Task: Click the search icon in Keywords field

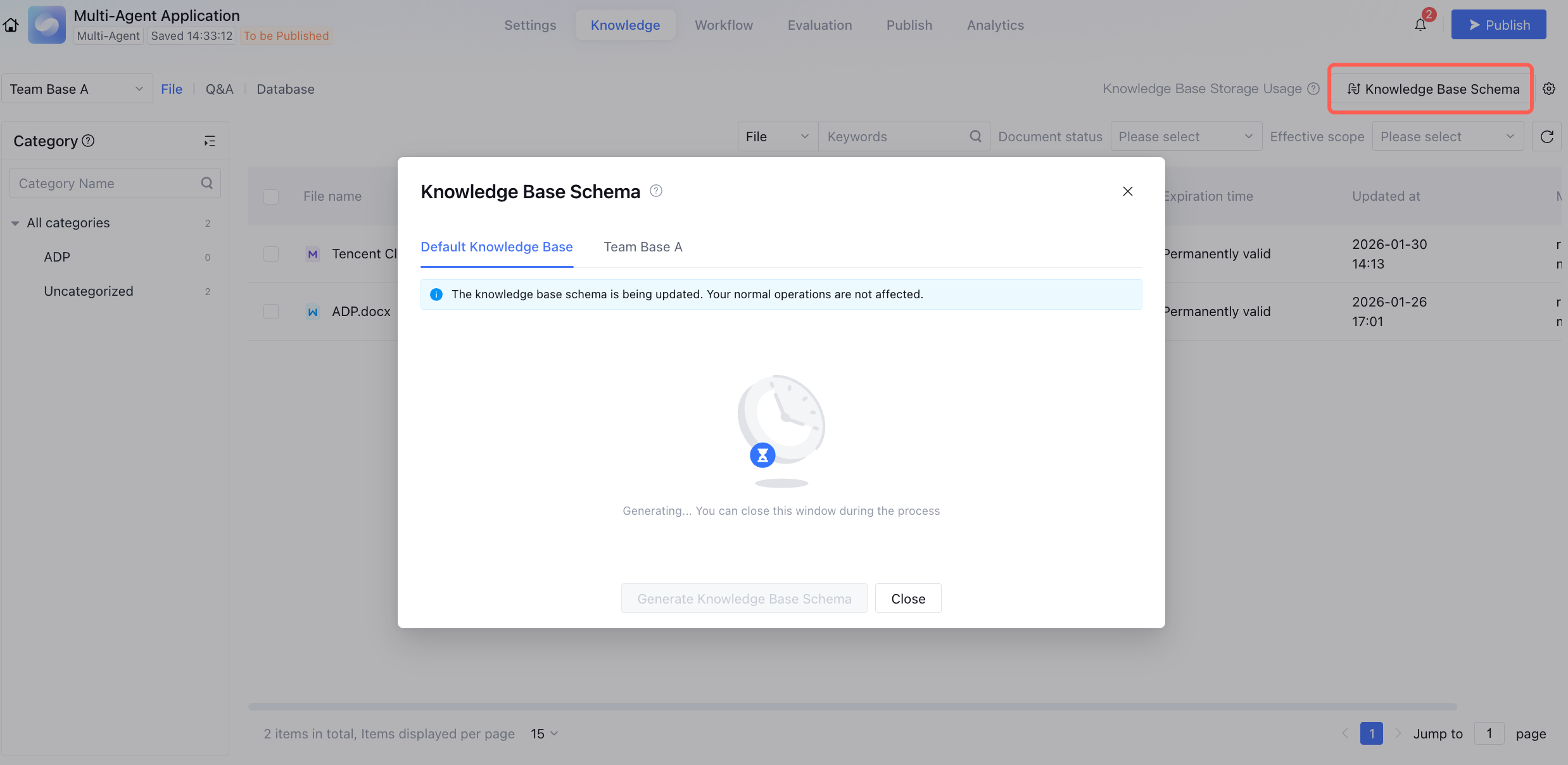Action: (975, 137)
